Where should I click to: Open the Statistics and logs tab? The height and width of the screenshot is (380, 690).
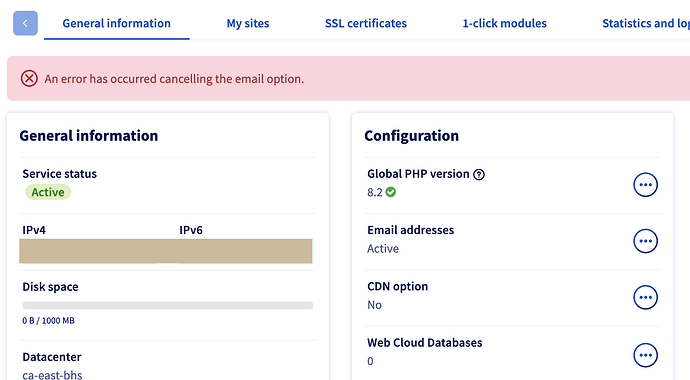tap(646, 23)
